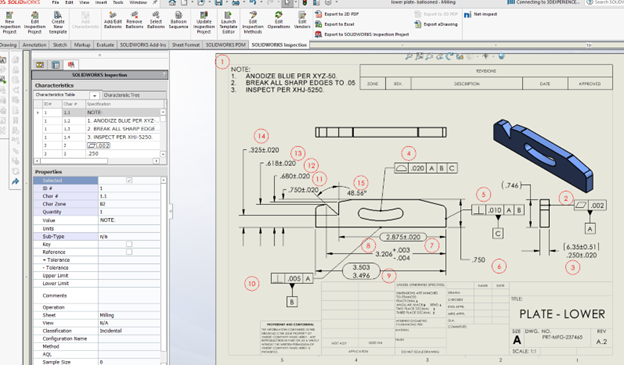Open Edit Operations
The width and height of the screenshot is (624, 365).
279,20
